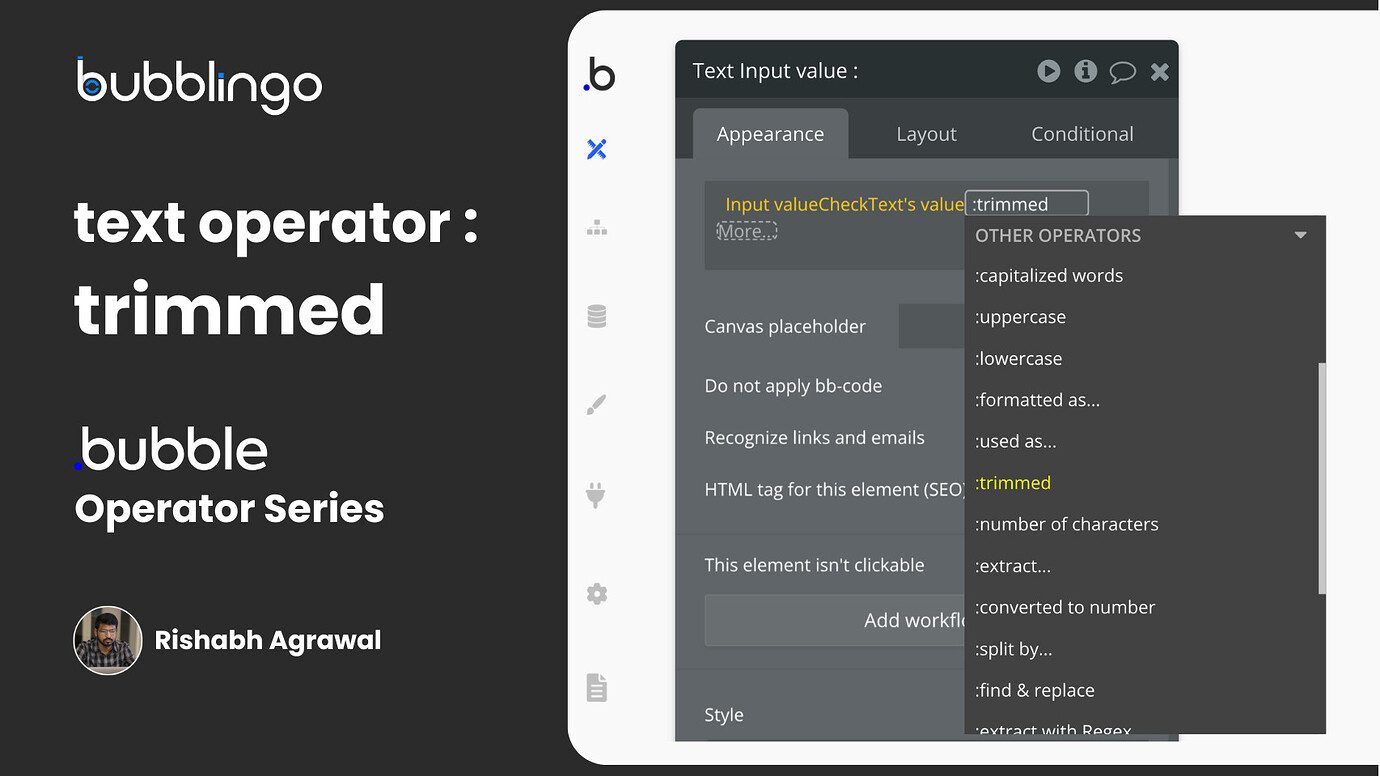
Task: Switch to the Layout tab
Action: click(x=926, y=132)
